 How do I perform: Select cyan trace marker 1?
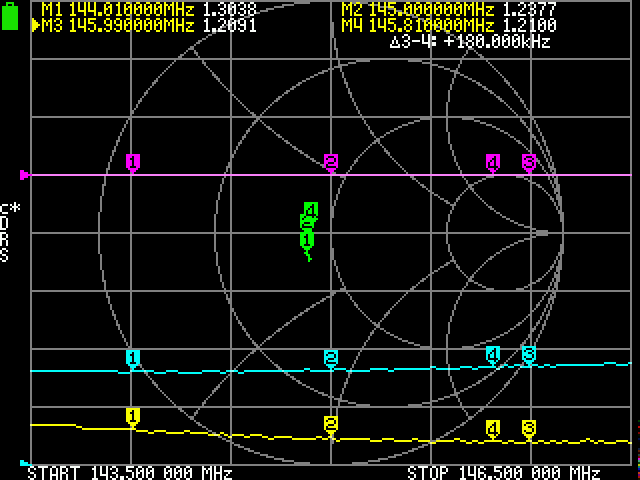133,357
